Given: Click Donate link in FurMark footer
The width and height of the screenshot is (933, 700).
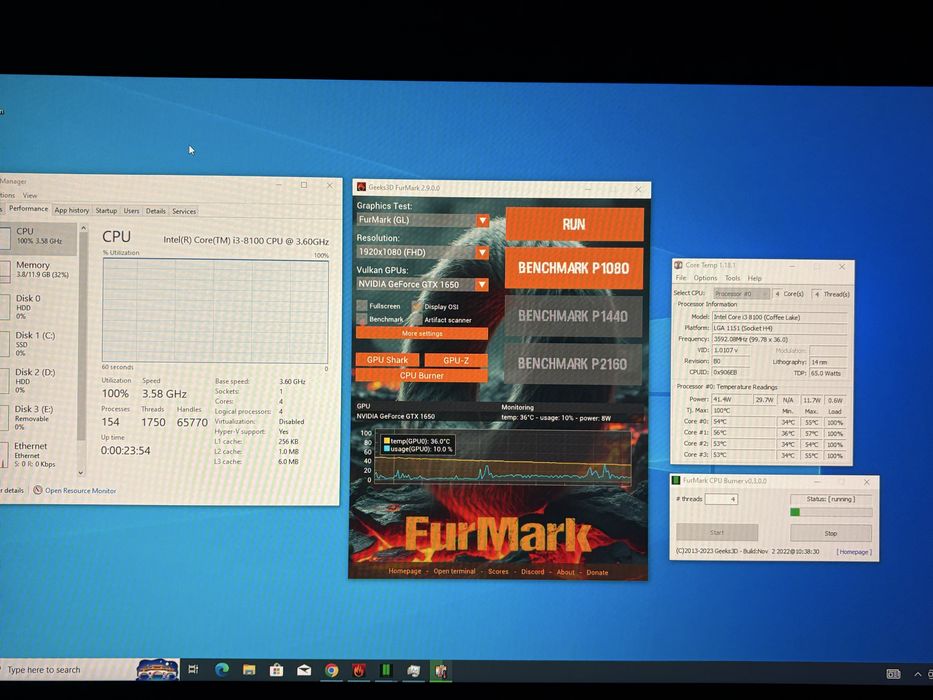Looking at the screenshot, I should click(597, 572).
